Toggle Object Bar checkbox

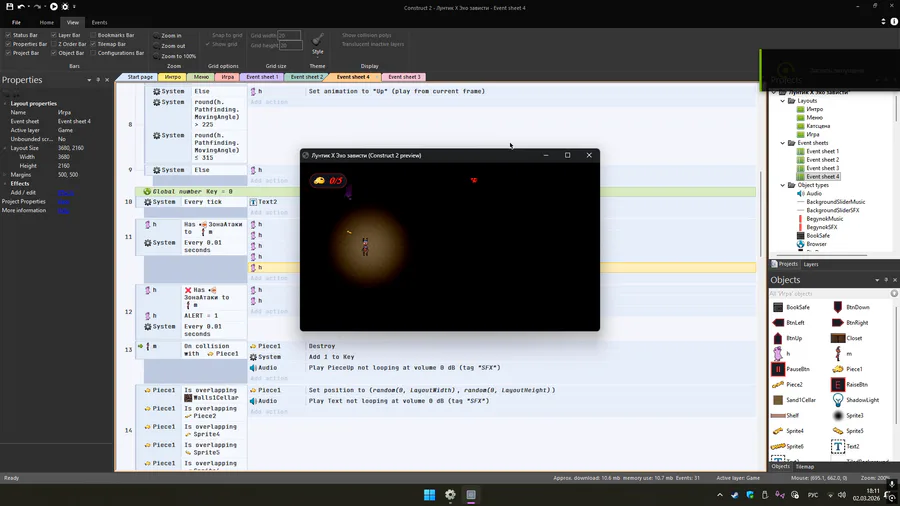pos(53,53)
